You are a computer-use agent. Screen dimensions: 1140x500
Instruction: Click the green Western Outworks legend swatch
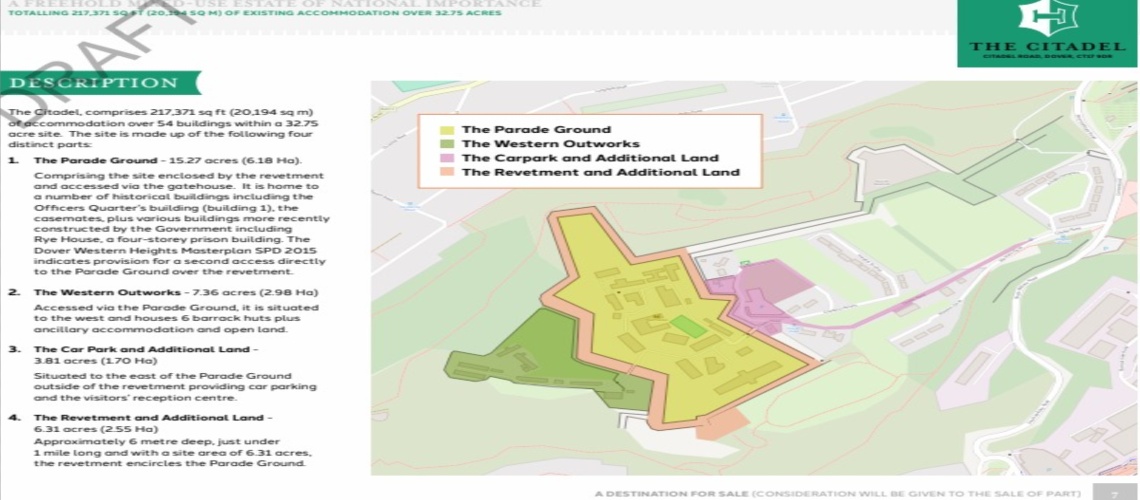pos(447,144)
